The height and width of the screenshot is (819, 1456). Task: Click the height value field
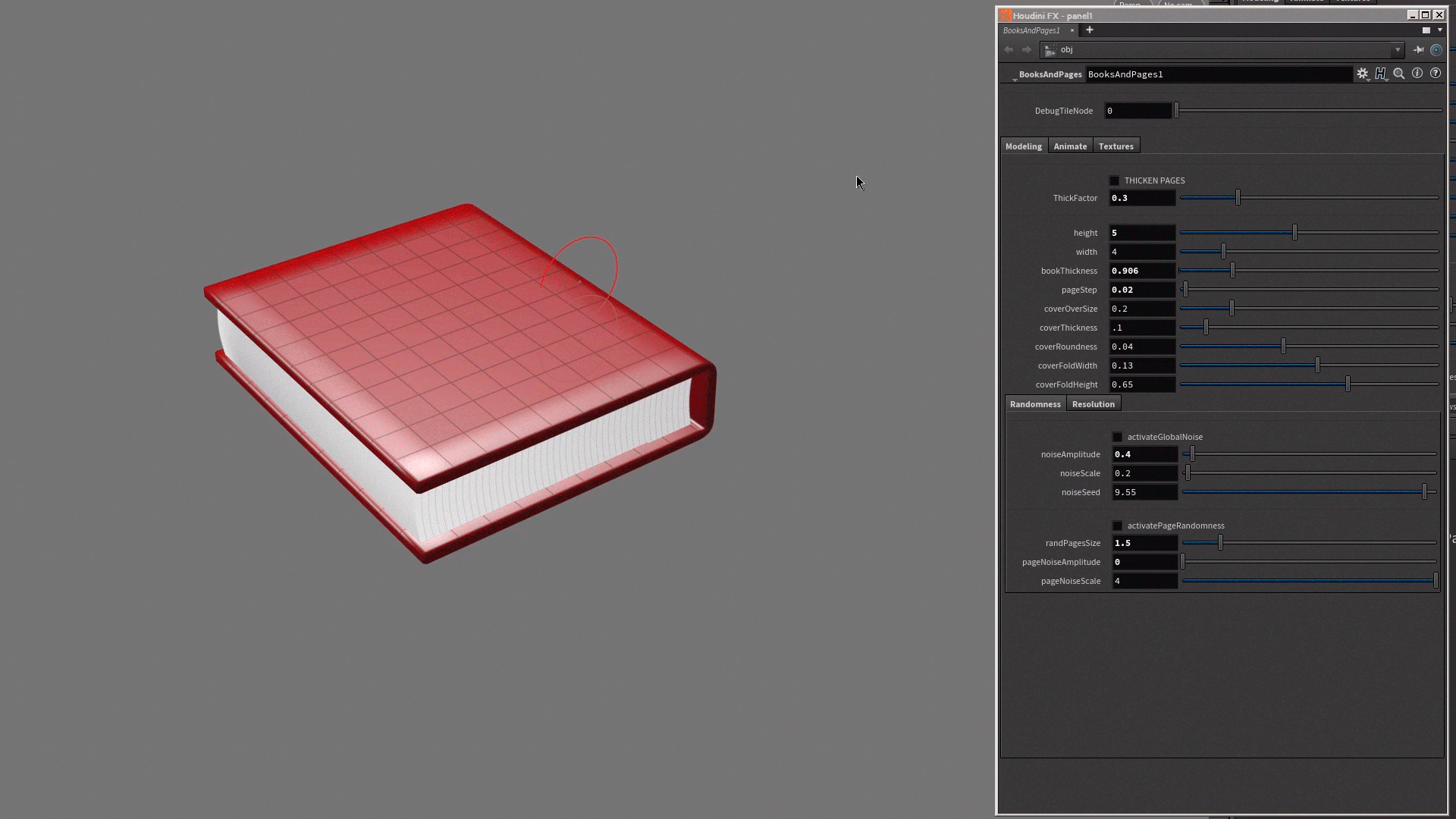[1142, 233]
